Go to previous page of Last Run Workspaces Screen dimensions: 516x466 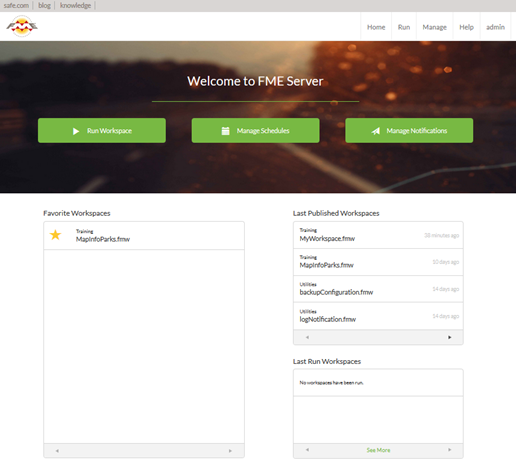(307, 450)
